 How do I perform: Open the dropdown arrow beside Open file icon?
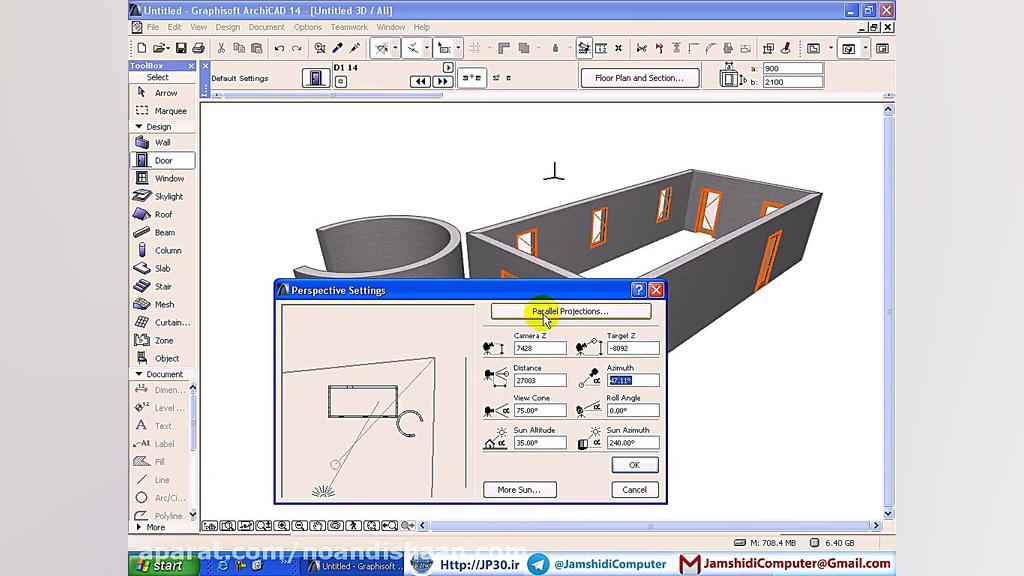[x=168, y=48]
